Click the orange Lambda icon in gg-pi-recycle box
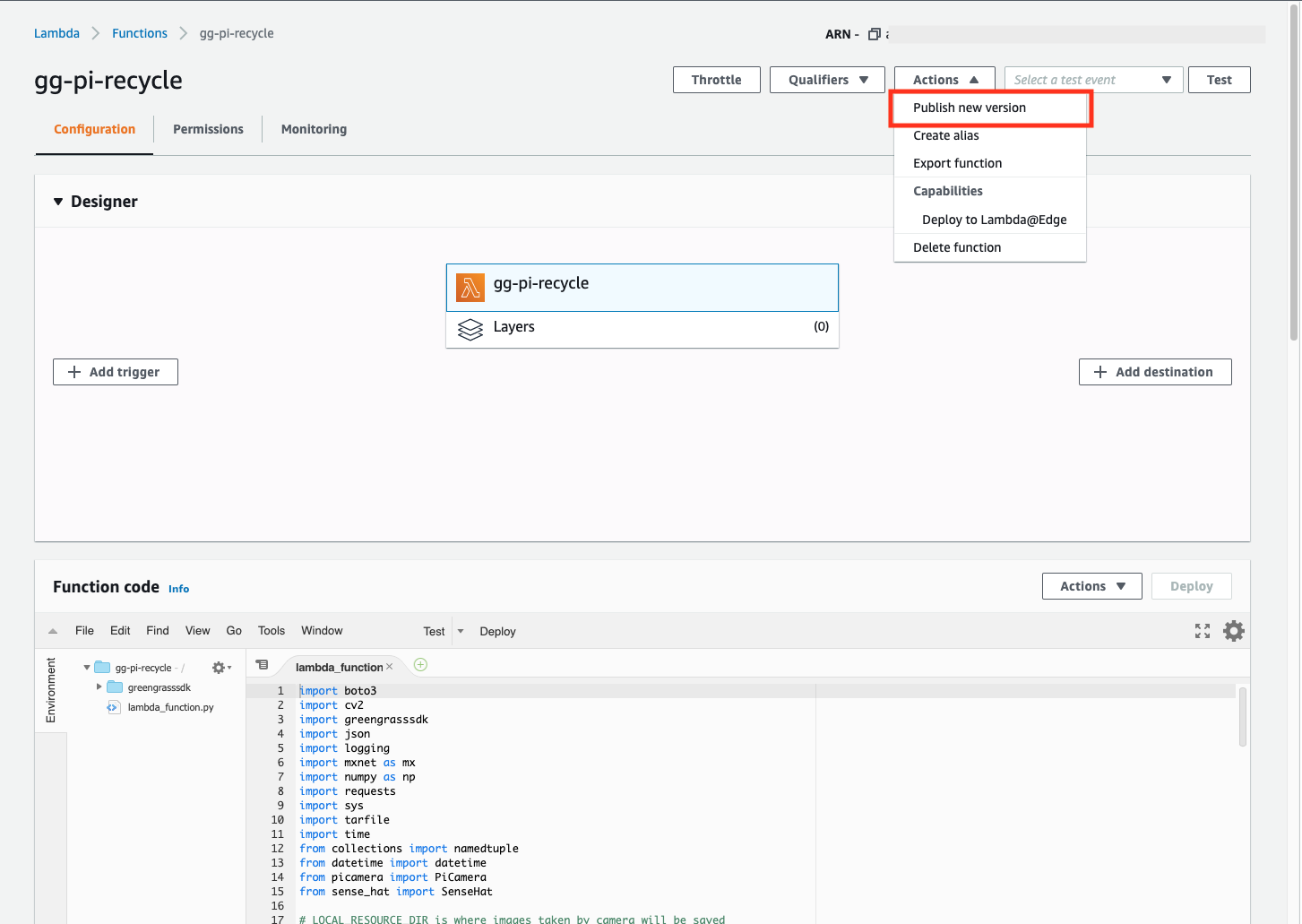 [x=470, y=288]
